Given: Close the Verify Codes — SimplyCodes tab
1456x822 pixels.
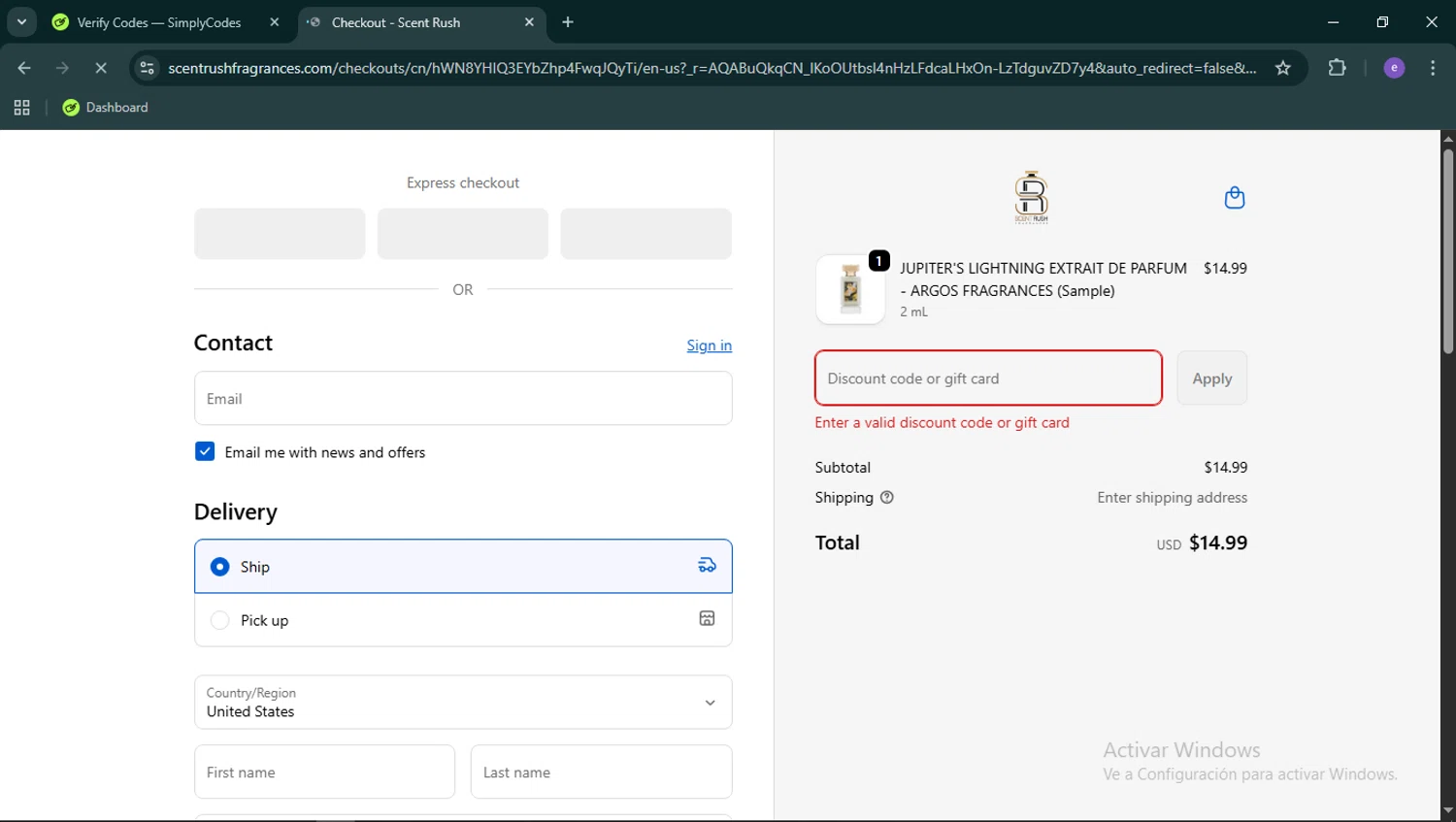Looking at the screenshot, I should point(275,22).
